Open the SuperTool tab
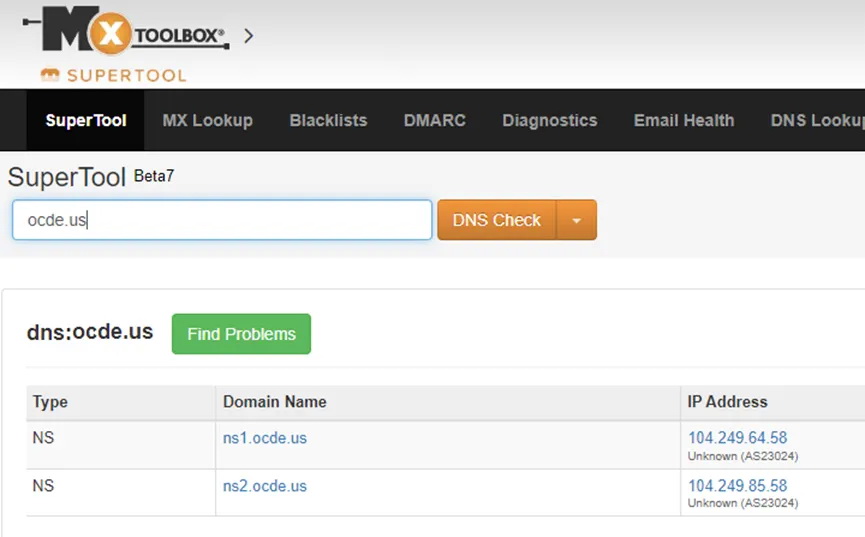The height and width of the screenshot is (537, 865). [x=86, y=120]
